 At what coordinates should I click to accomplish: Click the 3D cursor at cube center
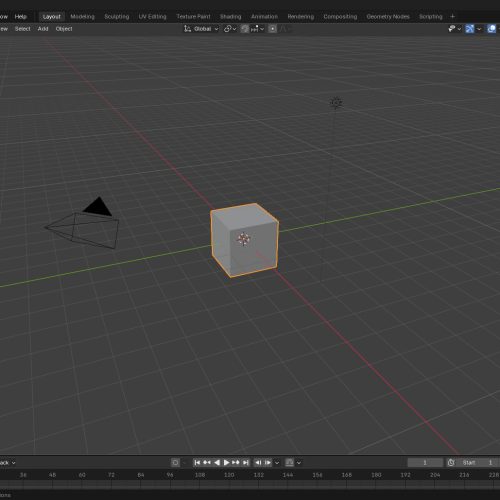(244, 239)
